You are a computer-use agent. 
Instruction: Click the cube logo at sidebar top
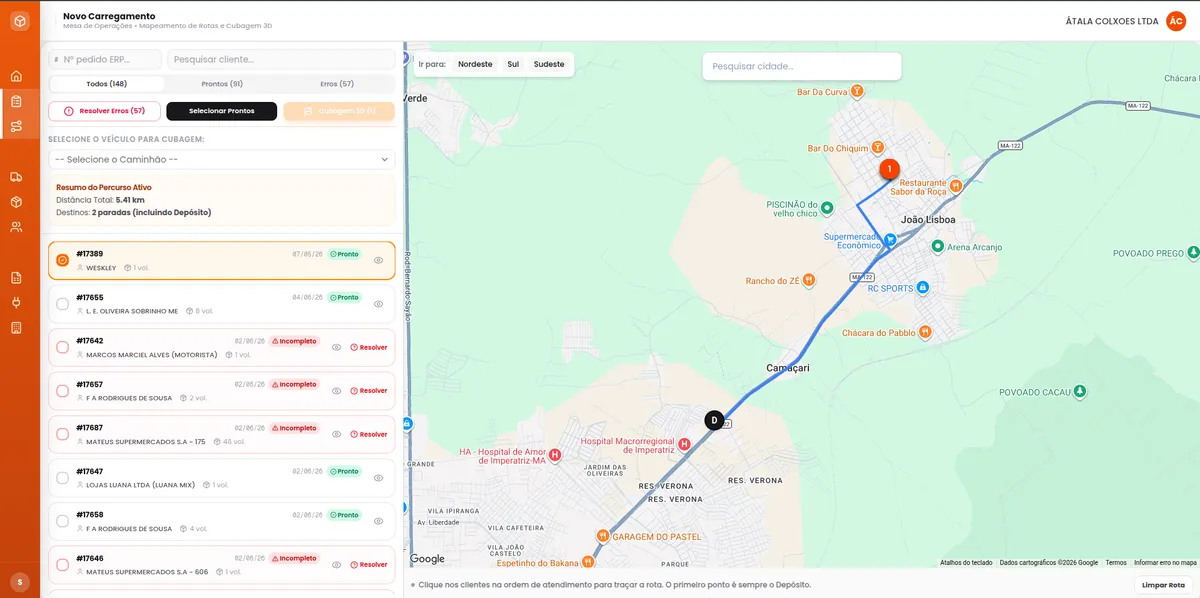point(20,21)
